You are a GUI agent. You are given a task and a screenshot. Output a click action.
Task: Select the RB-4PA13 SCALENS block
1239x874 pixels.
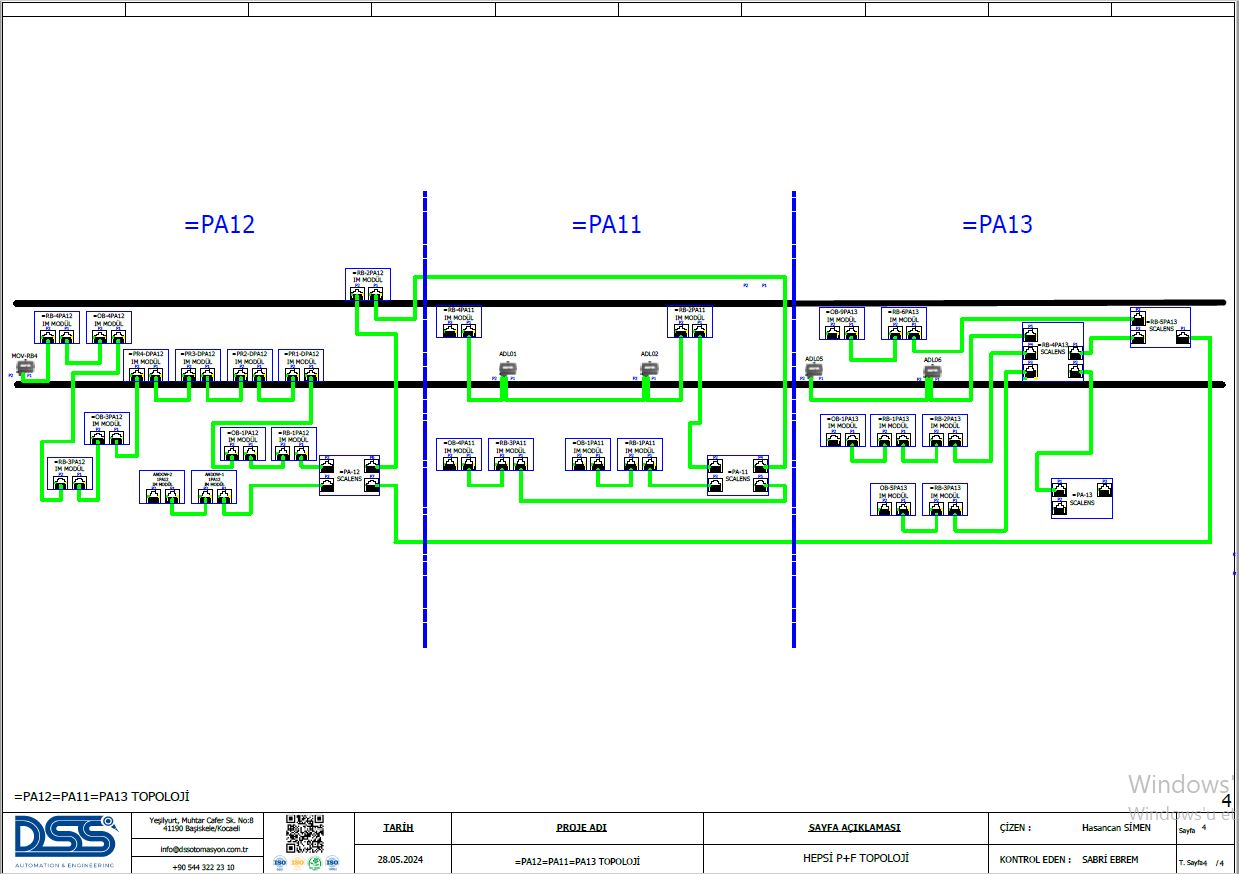1052,350
